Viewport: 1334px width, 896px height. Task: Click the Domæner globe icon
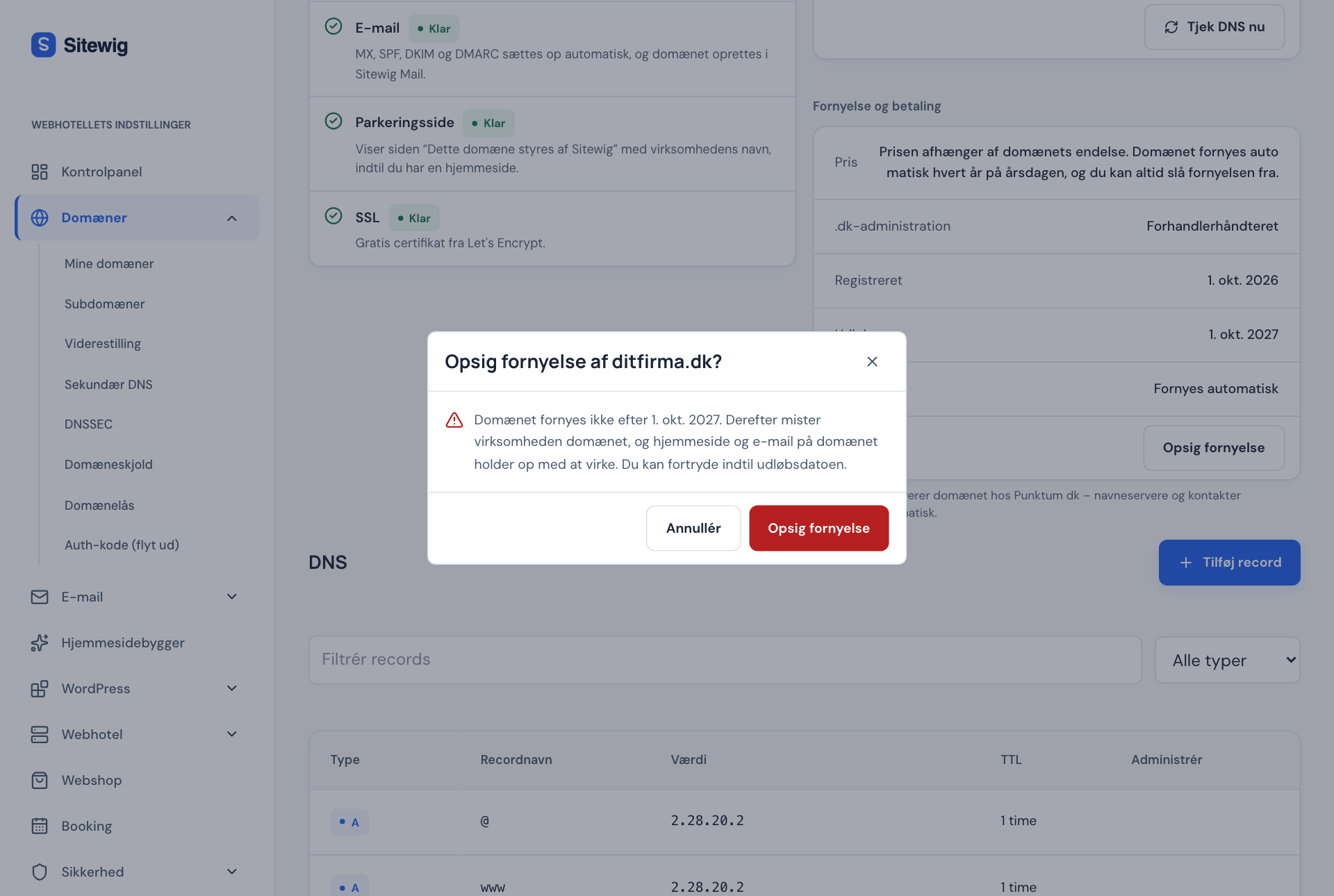click(x=40, y=217)
